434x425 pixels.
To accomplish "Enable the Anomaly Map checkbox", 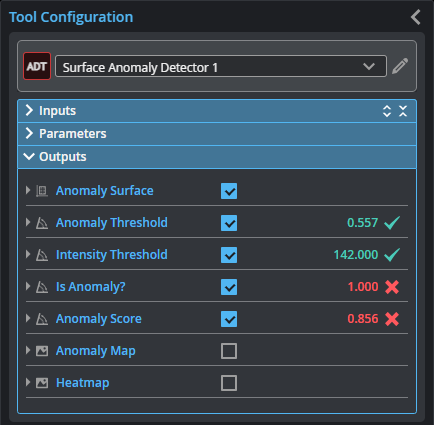I will coord(229,351).
